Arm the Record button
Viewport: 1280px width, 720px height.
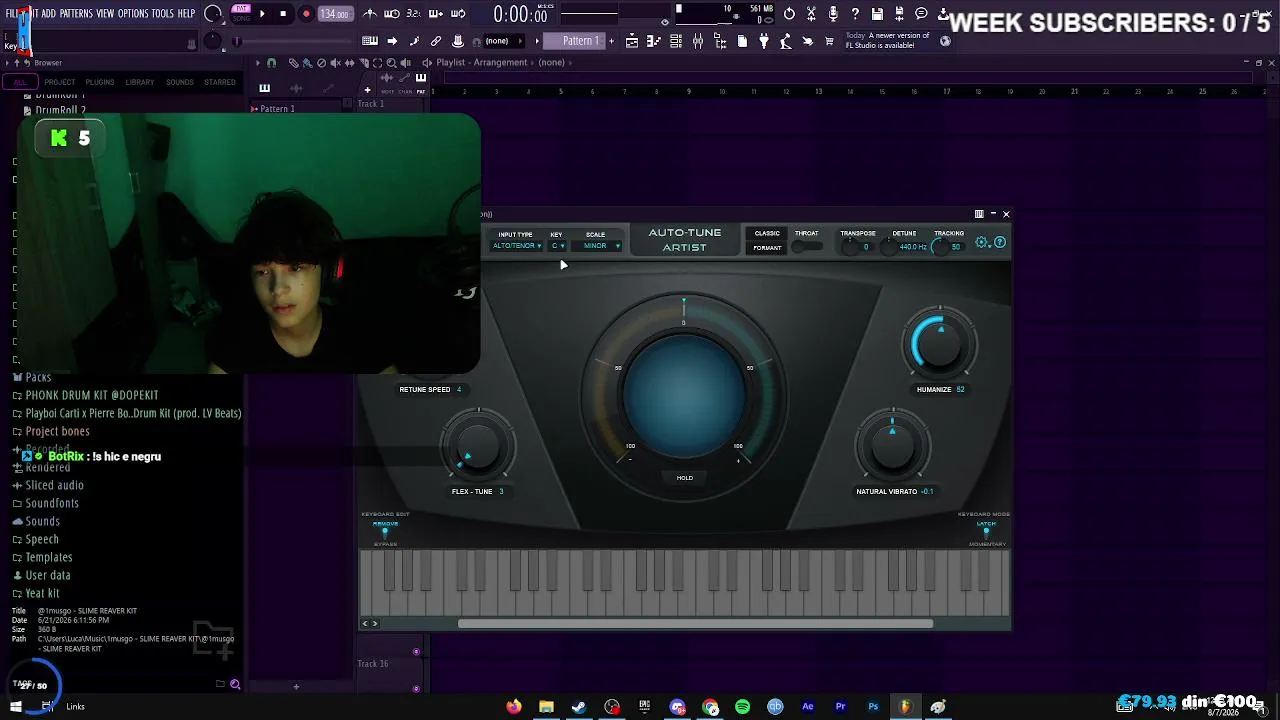click(306, 14)
